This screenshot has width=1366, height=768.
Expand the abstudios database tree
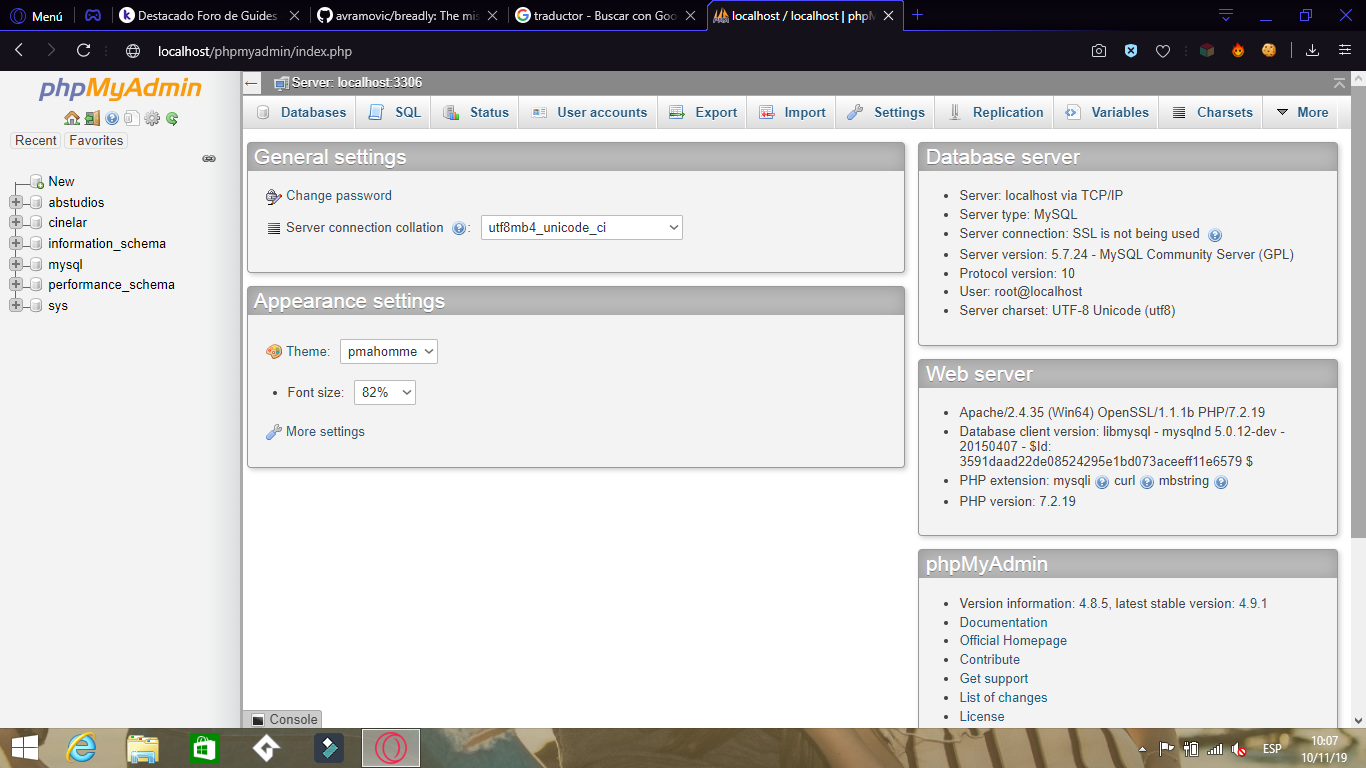coord(16,203)
